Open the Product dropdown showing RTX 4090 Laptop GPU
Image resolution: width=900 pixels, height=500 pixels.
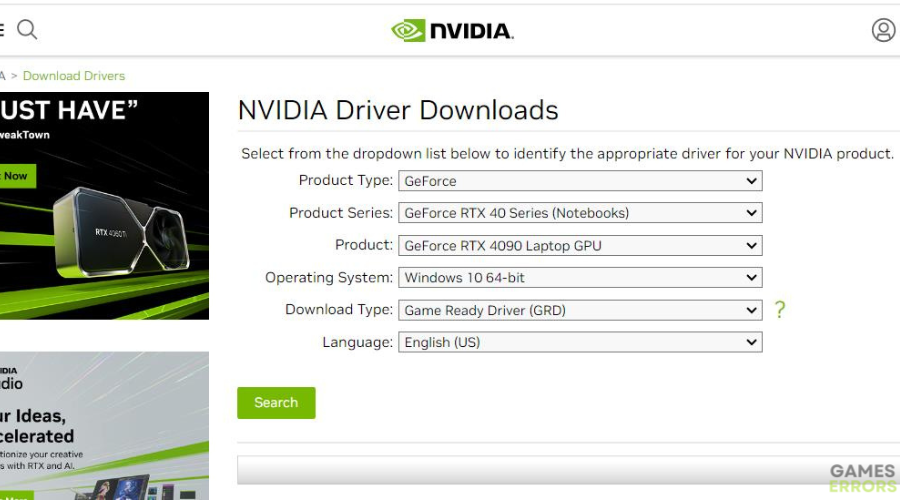(580, 246)
